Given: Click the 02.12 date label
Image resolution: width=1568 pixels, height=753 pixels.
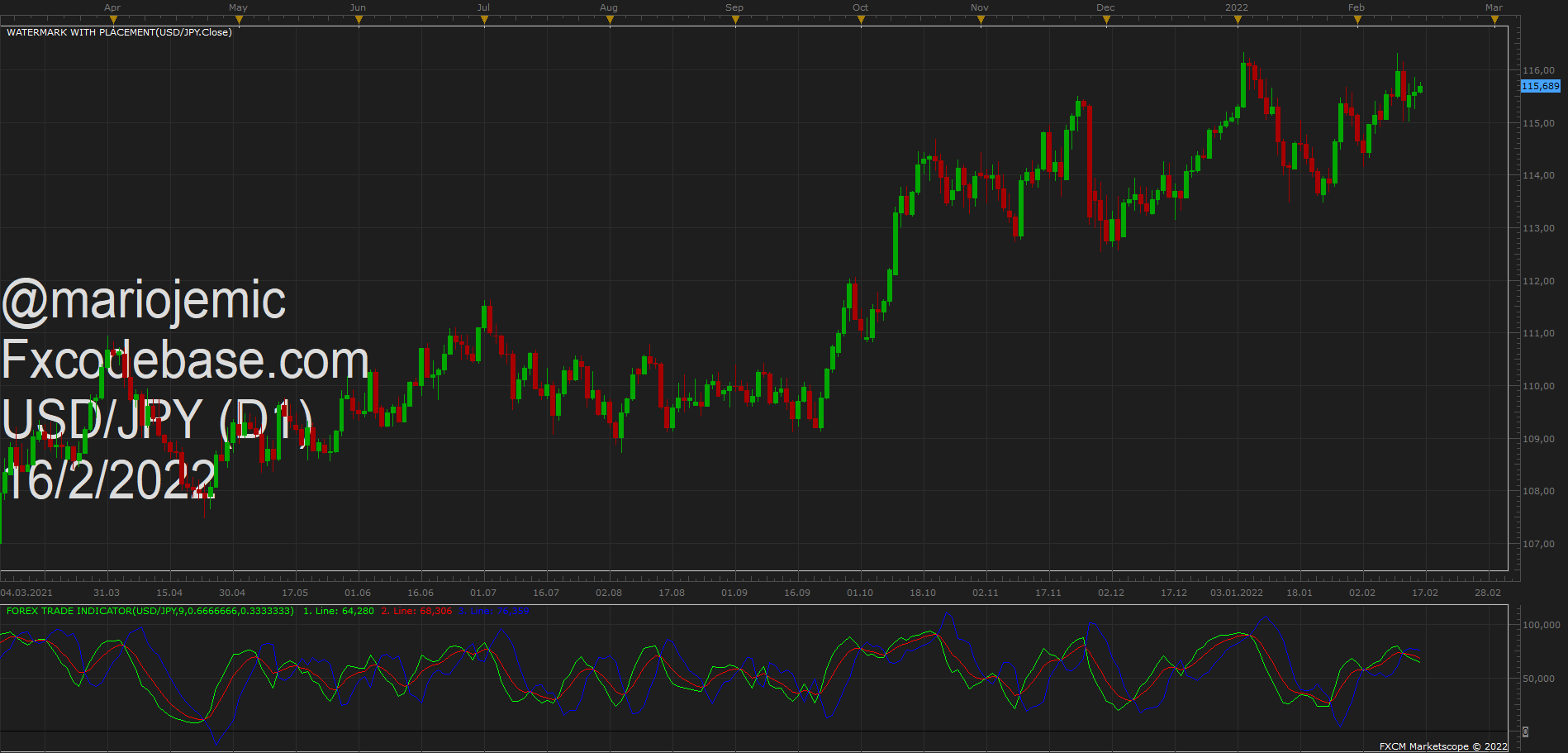Looking at the screenshot, I should point(1111,593).
